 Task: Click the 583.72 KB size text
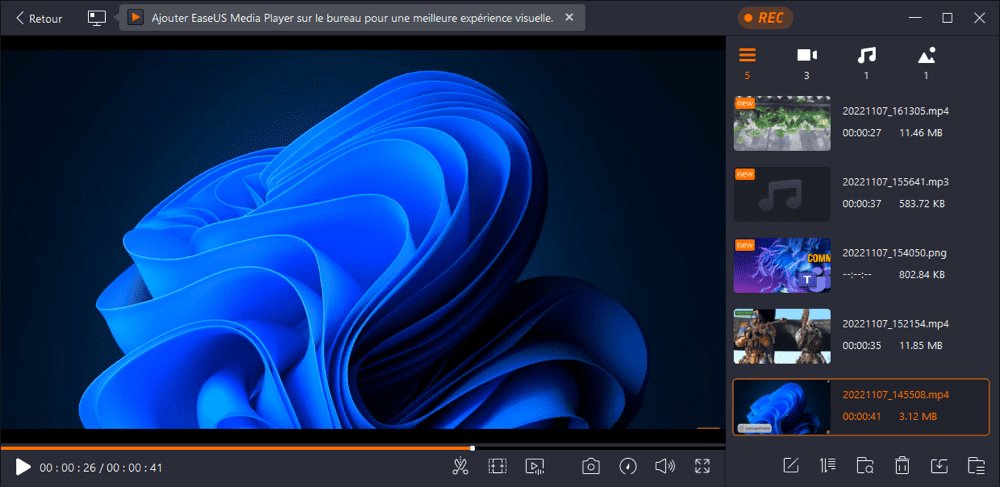tap(922, 204)
